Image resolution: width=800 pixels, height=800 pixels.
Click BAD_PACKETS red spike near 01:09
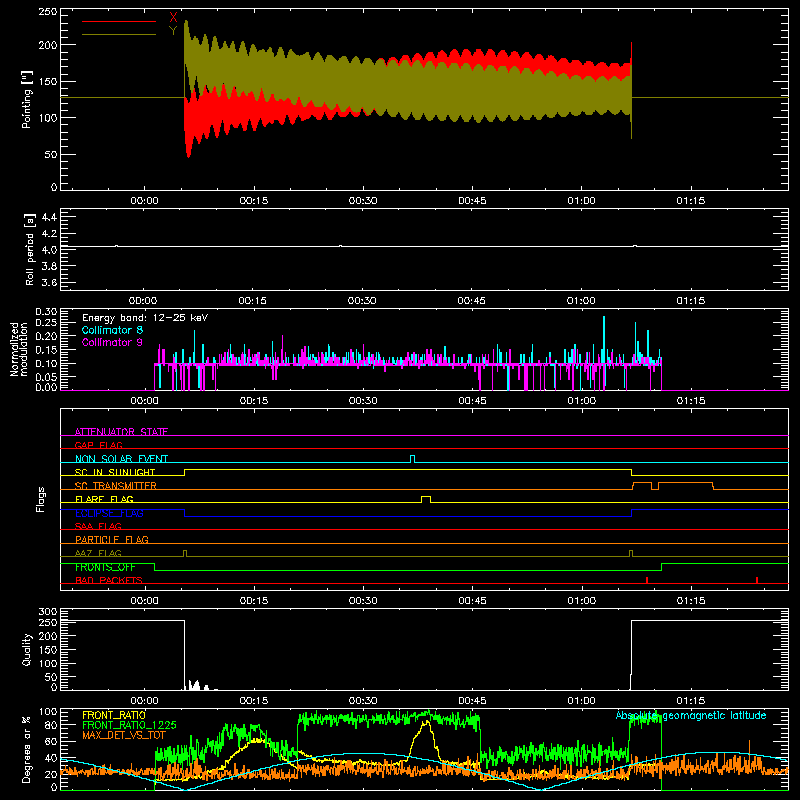646,580
